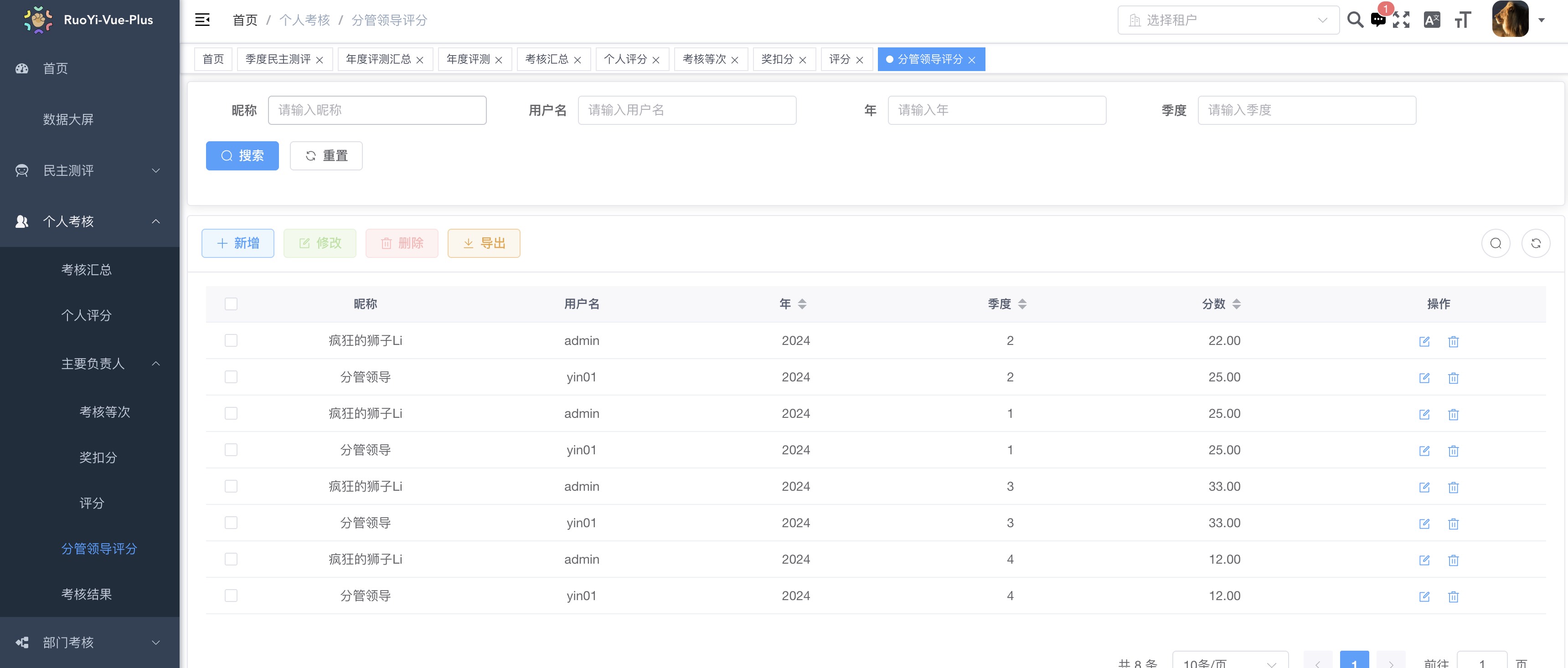This screenshot has height=668, width=1568.
Task: Edit the admin 2024 quarter 2 row
Action: (x=1424, y=341)
